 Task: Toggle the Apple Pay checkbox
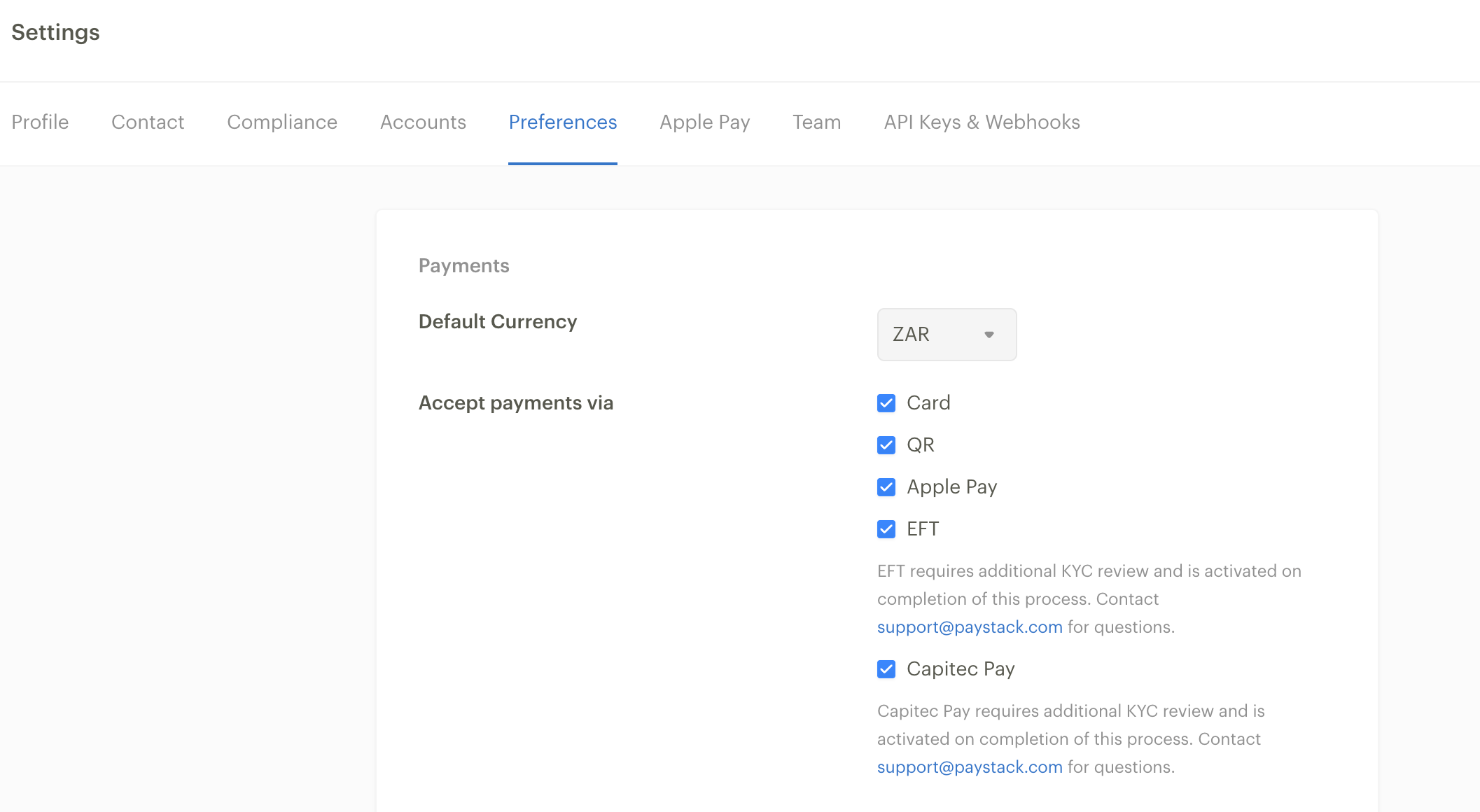[886, 487]
